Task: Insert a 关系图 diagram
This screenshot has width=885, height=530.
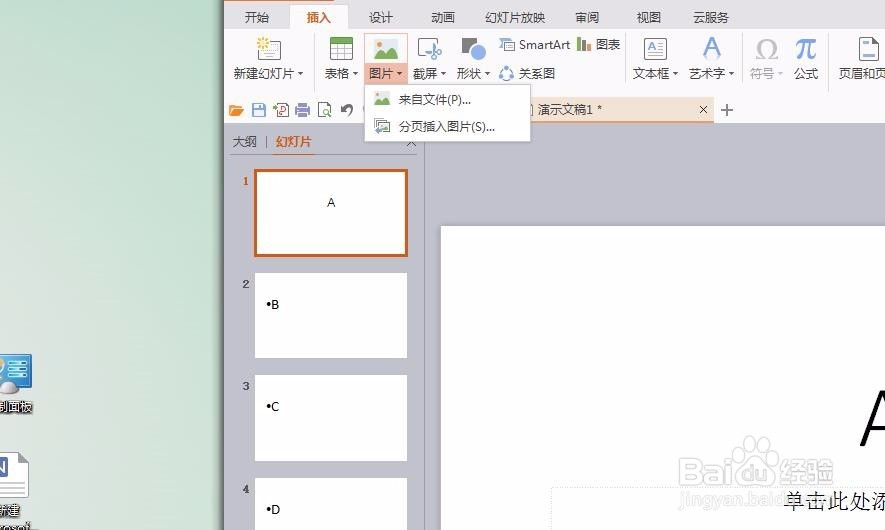Action: pyautogui.click(x=527, y=73)
